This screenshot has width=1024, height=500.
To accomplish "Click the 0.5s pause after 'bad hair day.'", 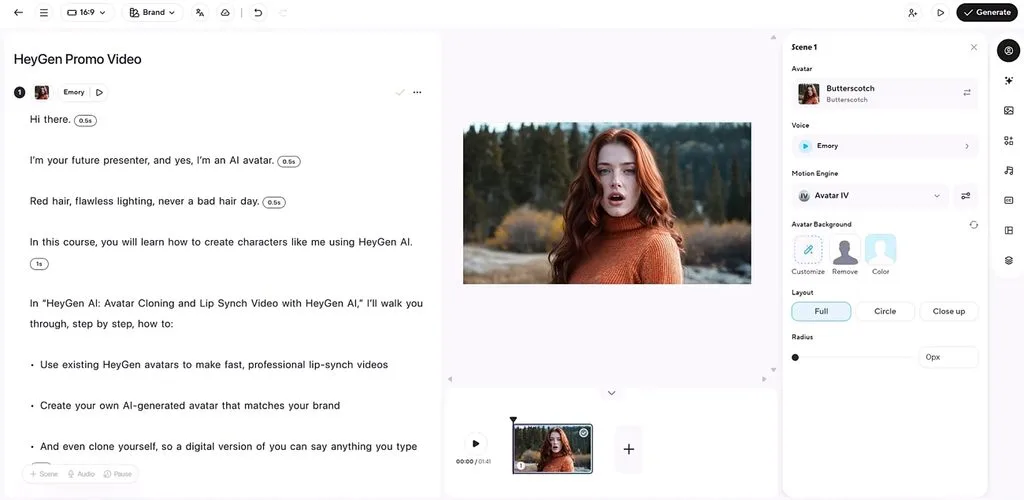I will coord(274,202).
